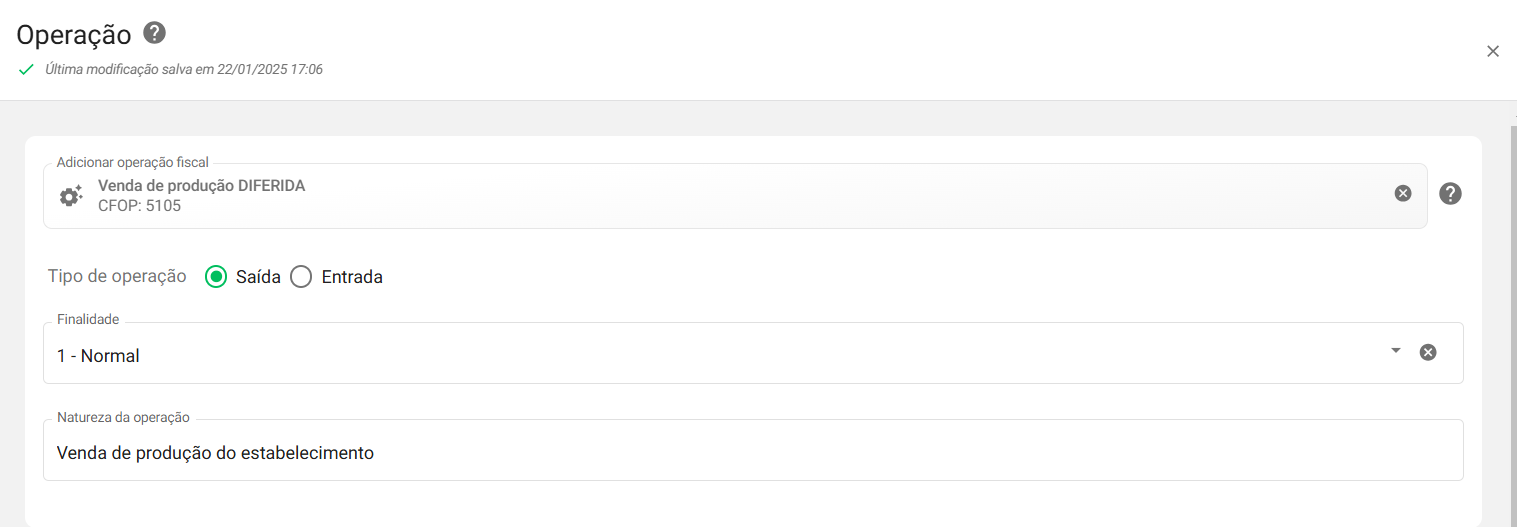Clear the Finalidade selection
Viewport: 1517px width, 527px height.
point(1428,352)
